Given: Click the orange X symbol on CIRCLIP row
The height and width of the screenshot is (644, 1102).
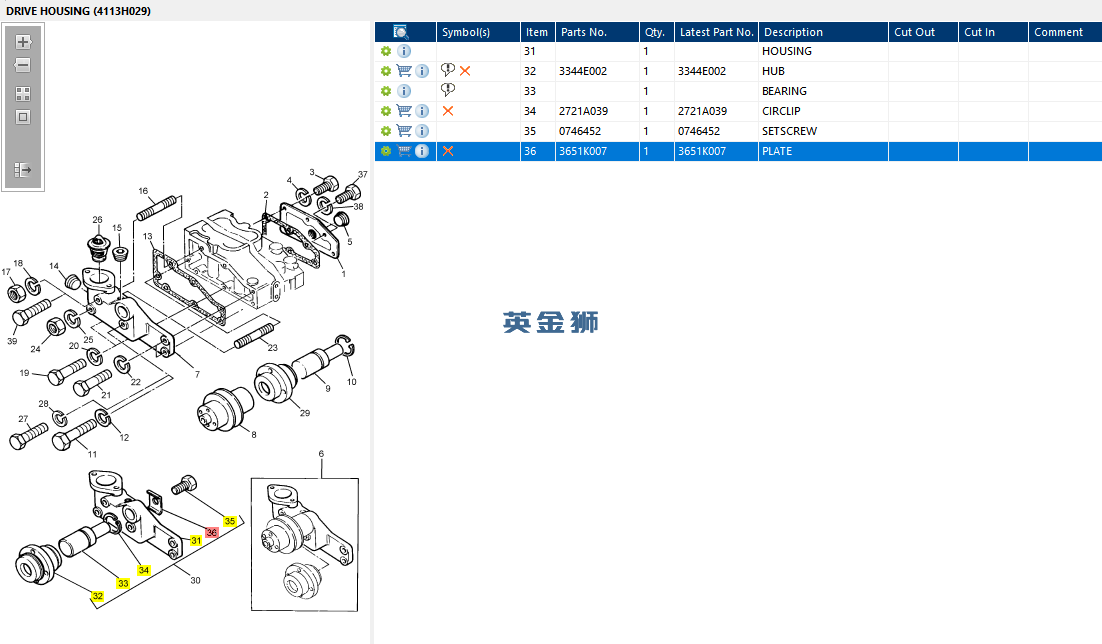Looking at the screenshot, I should 448,111.
